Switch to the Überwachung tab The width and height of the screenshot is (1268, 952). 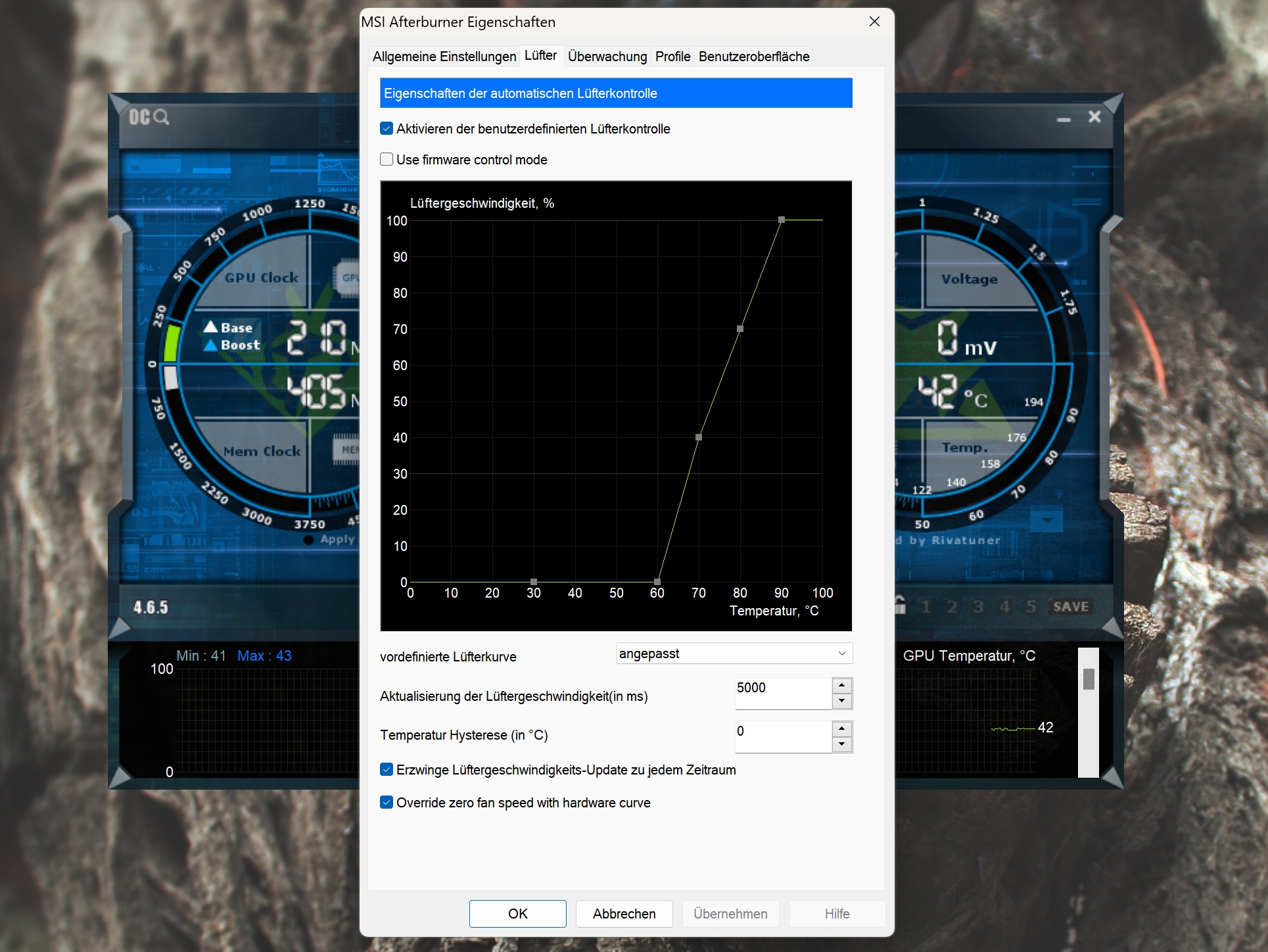pyautogui.click(x=607, y=57)
